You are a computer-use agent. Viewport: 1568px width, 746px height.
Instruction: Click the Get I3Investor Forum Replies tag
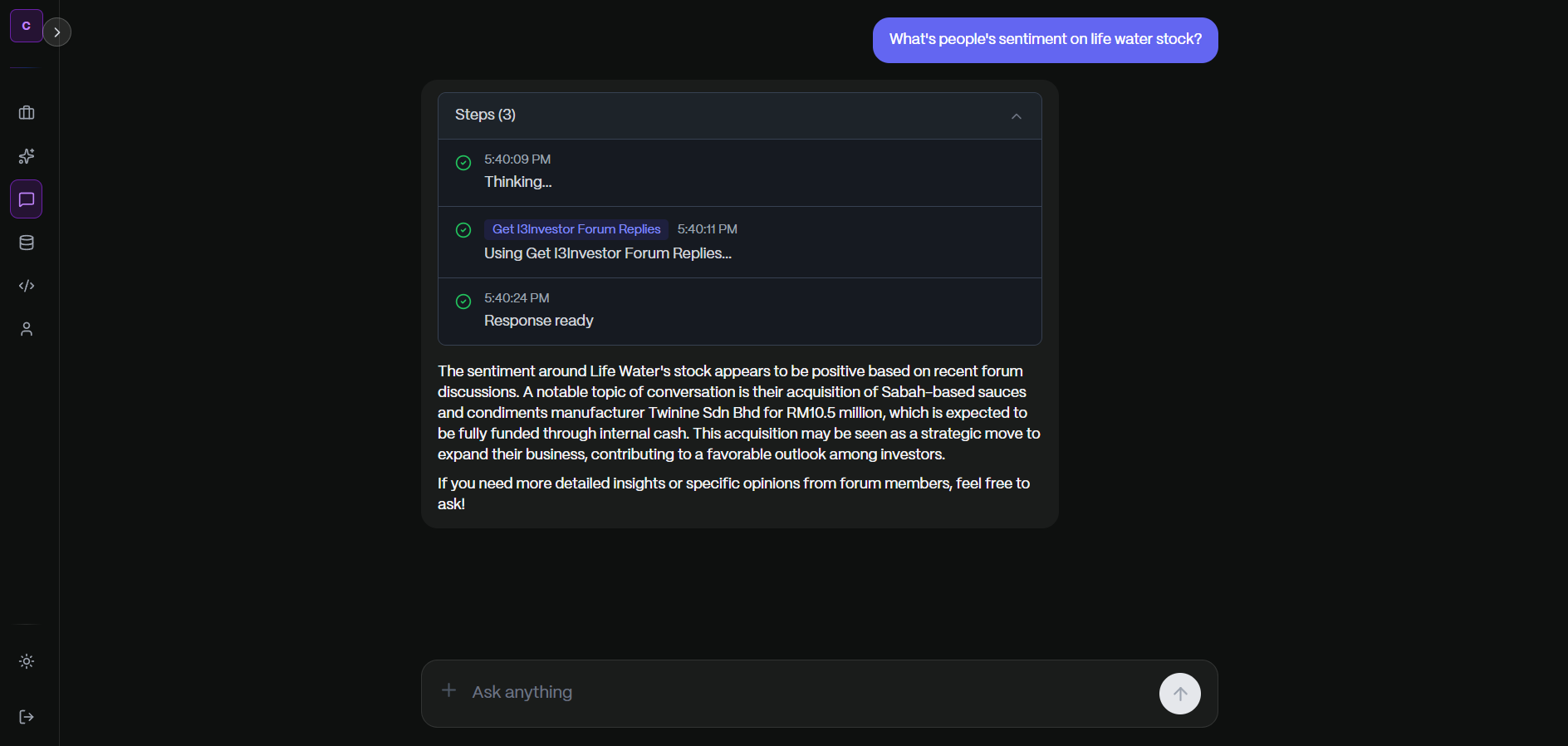pos(576,229)
